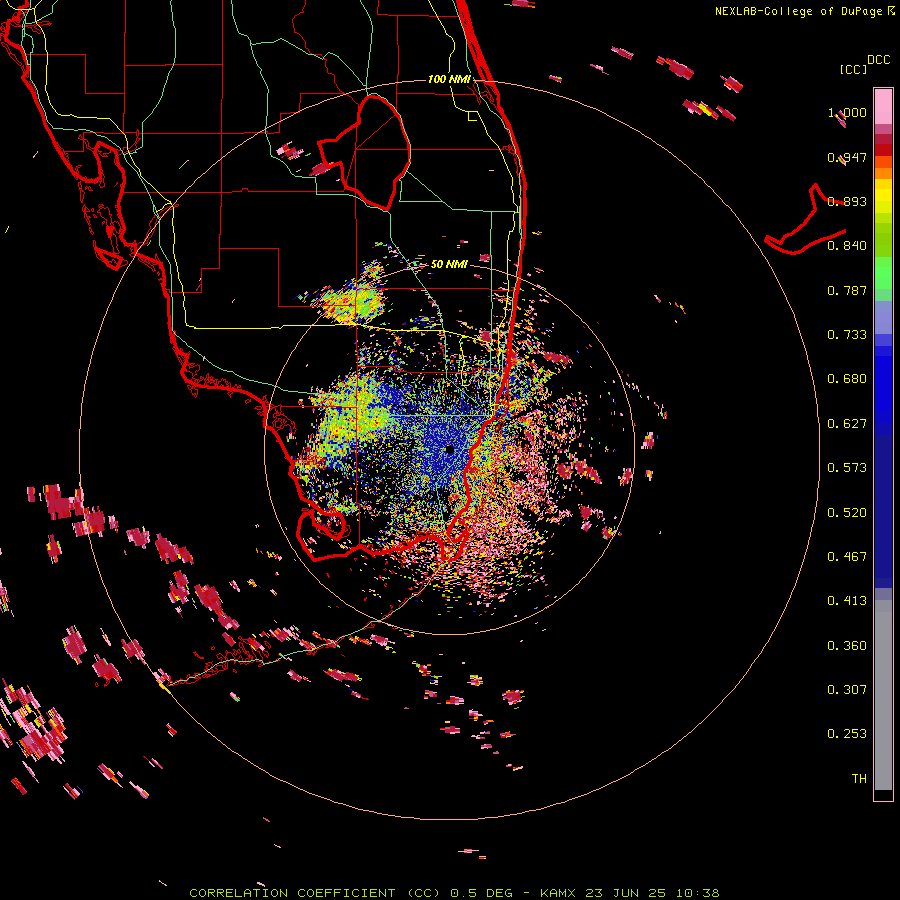Screen dimensions: 900x900
Task: Click the CORRELATION COEFFICIENT (CC) caption title
Action: click(x=317, y=893)
